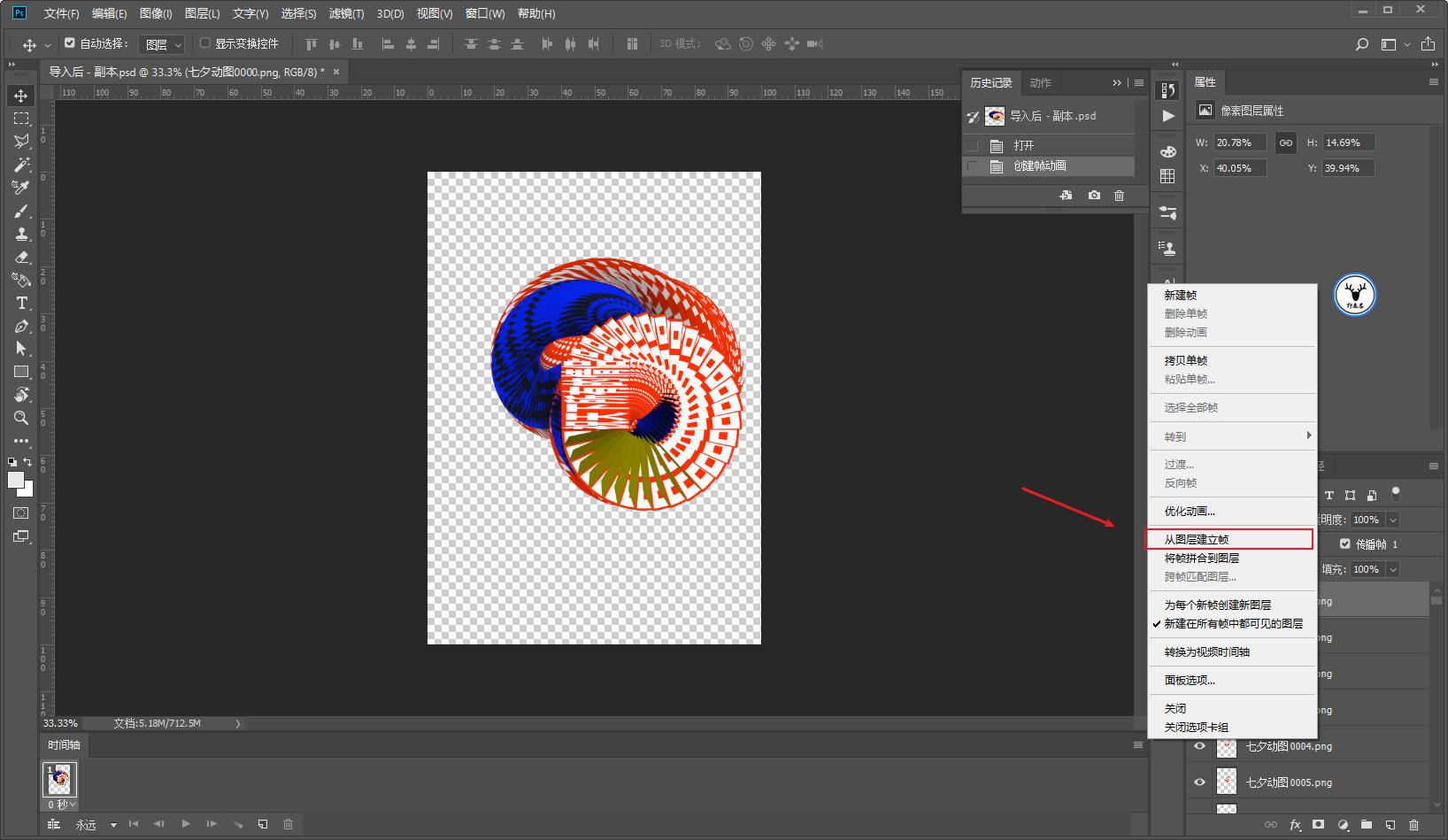This screenshot has height=840, width=1448.
Task: Close the 导入后 - 副本.psd document tab
Action: pos(336,73)
